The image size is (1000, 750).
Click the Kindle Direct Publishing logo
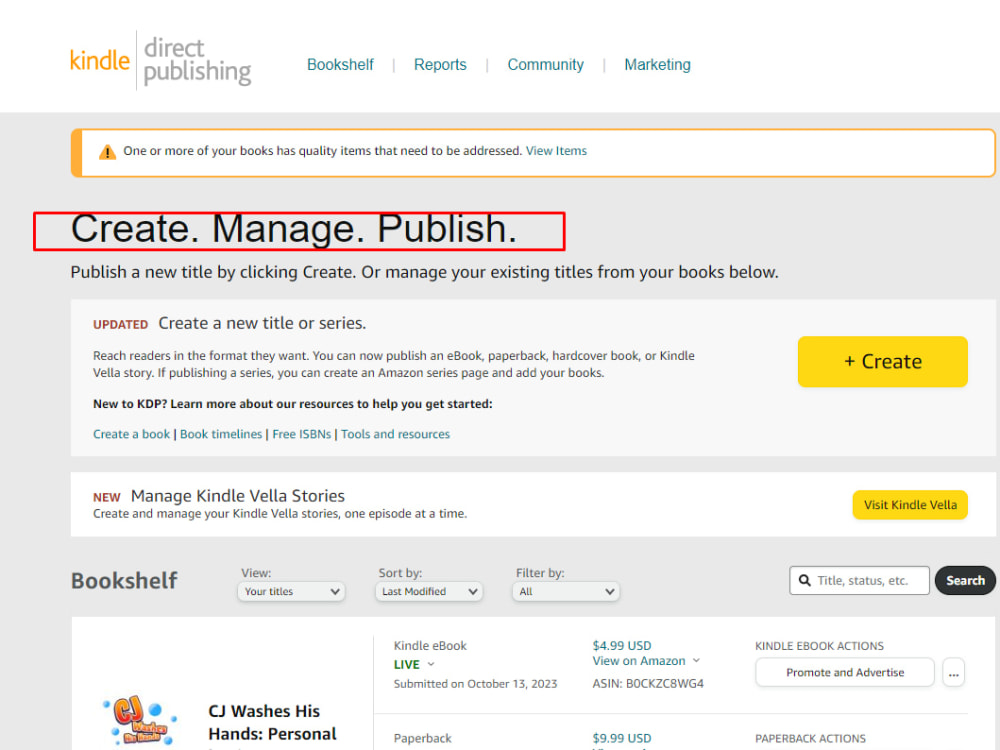[161, 61]
